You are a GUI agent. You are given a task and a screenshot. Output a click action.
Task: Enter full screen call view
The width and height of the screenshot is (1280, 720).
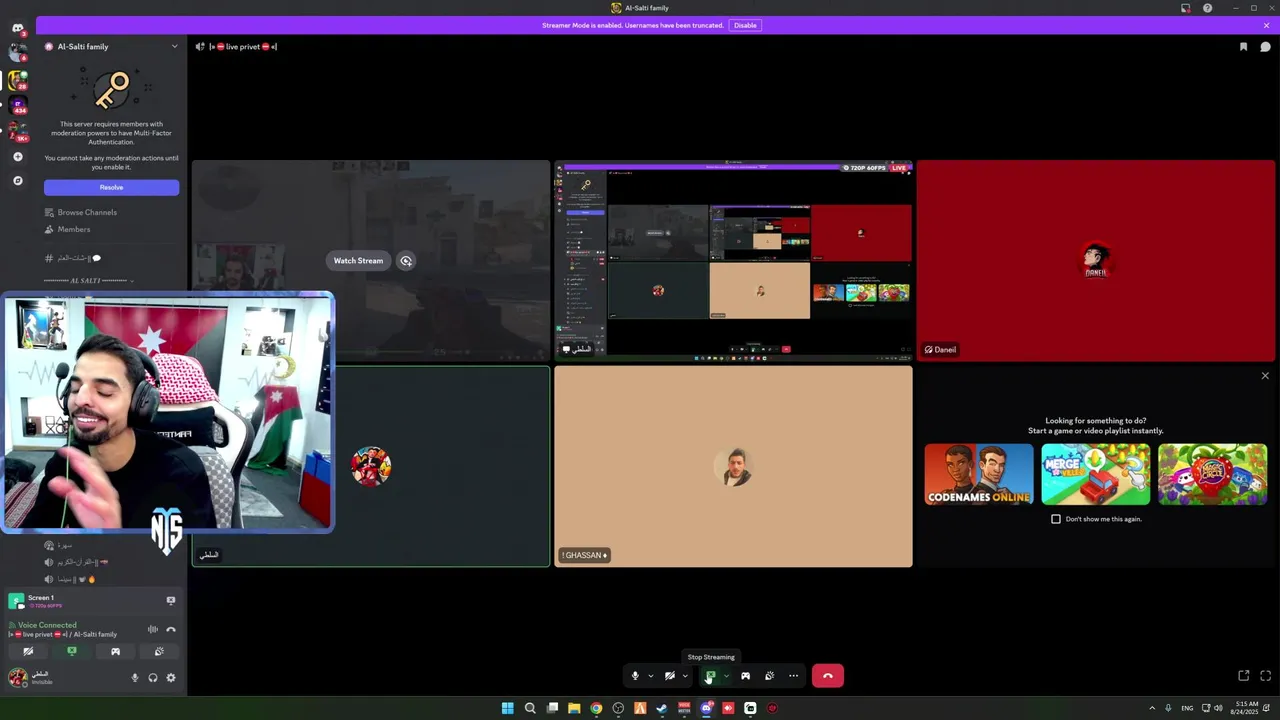(1265, 676)
